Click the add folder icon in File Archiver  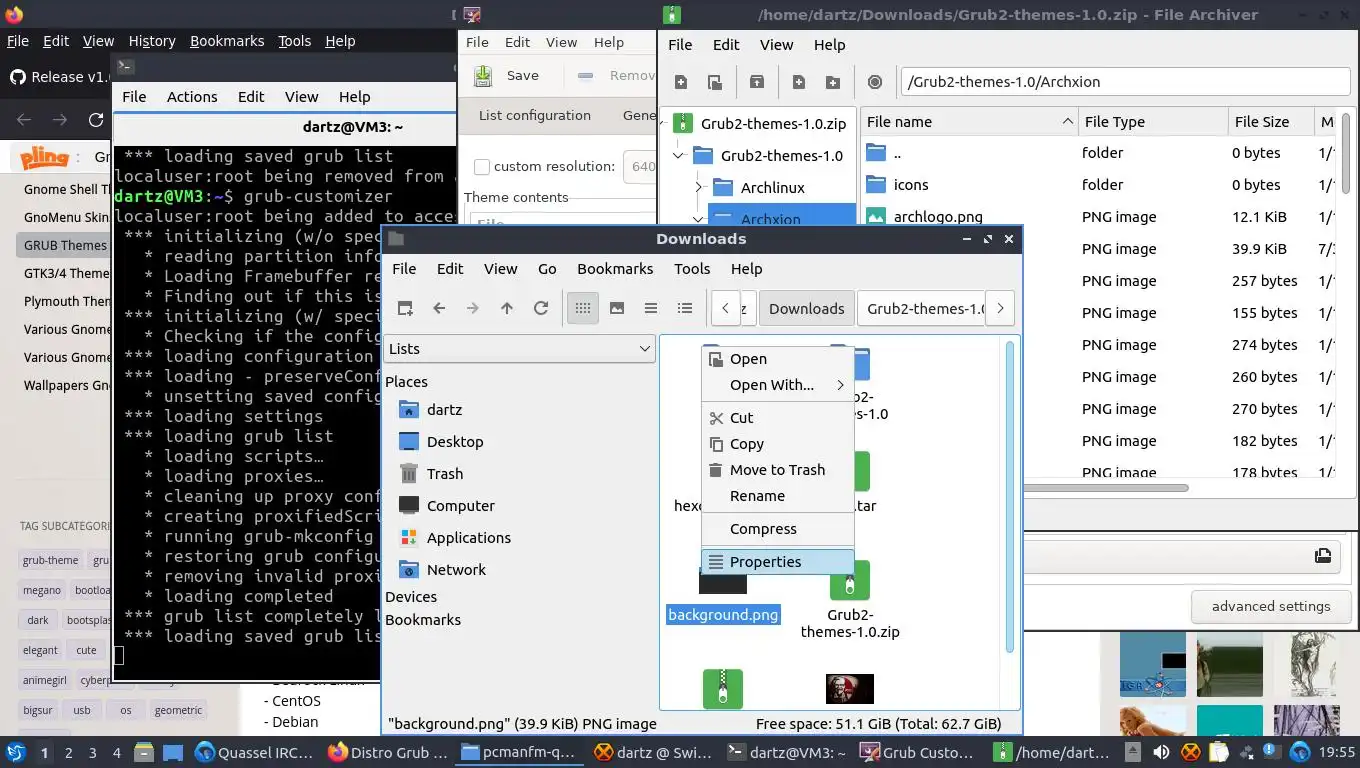point(832,82)
